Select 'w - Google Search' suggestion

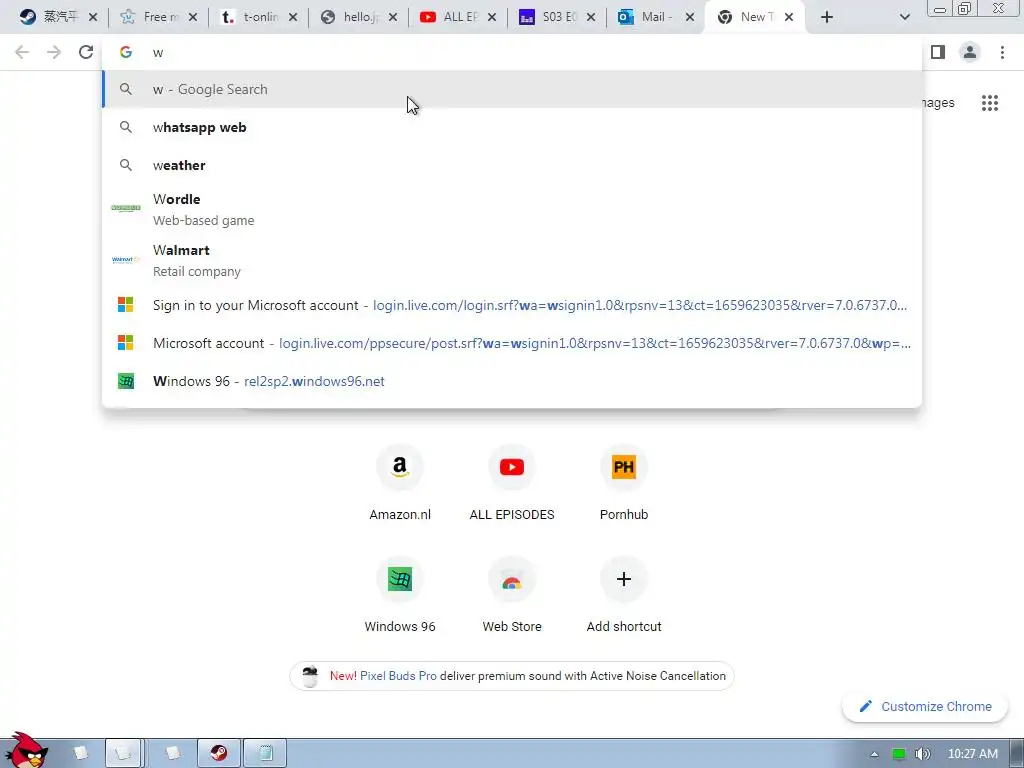point(512,89)
